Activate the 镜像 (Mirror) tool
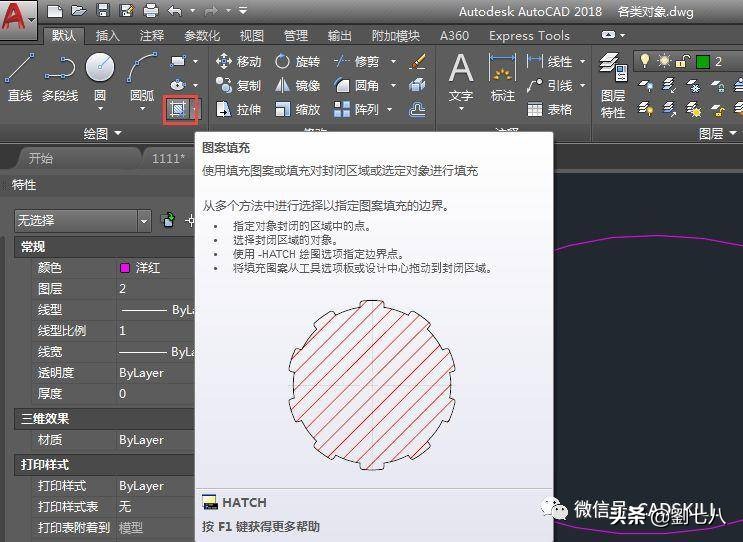 (x=297, y=85)
